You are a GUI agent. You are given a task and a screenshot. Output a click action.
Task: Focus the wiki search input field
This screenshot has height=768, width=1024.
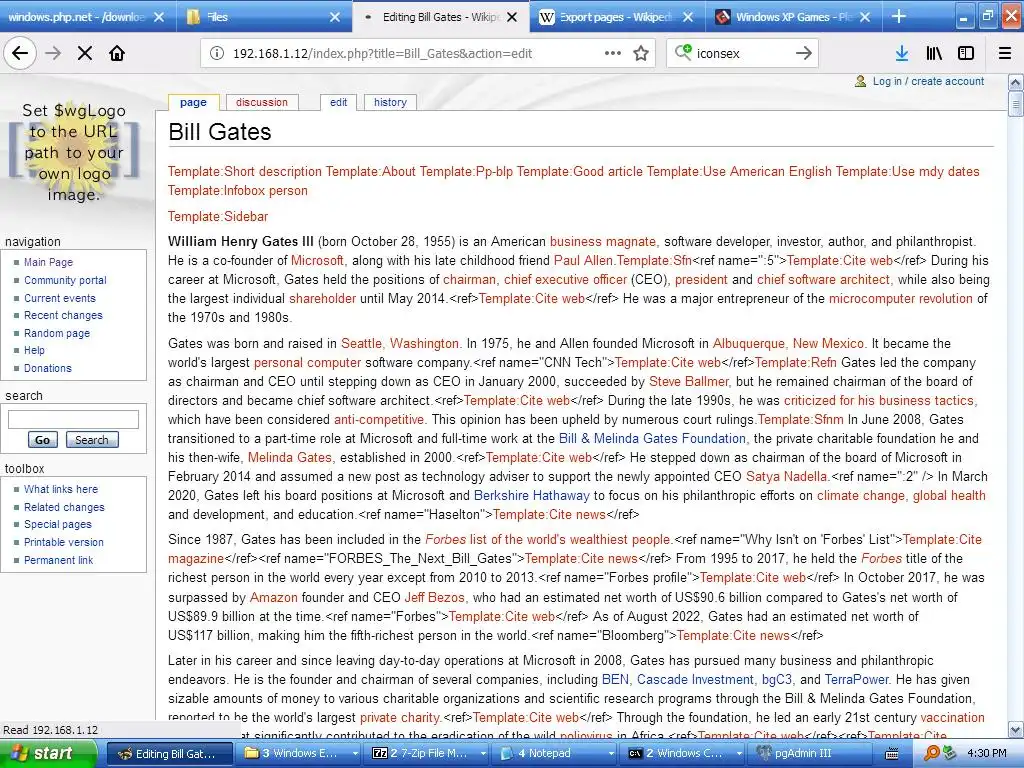pos(73,419)
